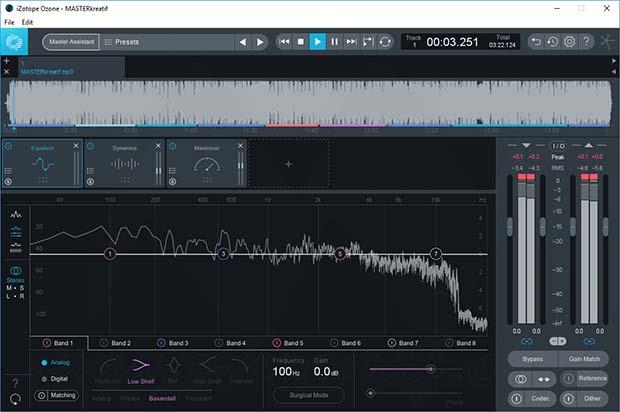Switch to Band 5 tab
This screenshot has height=412, width=620.
coord(288,343)
